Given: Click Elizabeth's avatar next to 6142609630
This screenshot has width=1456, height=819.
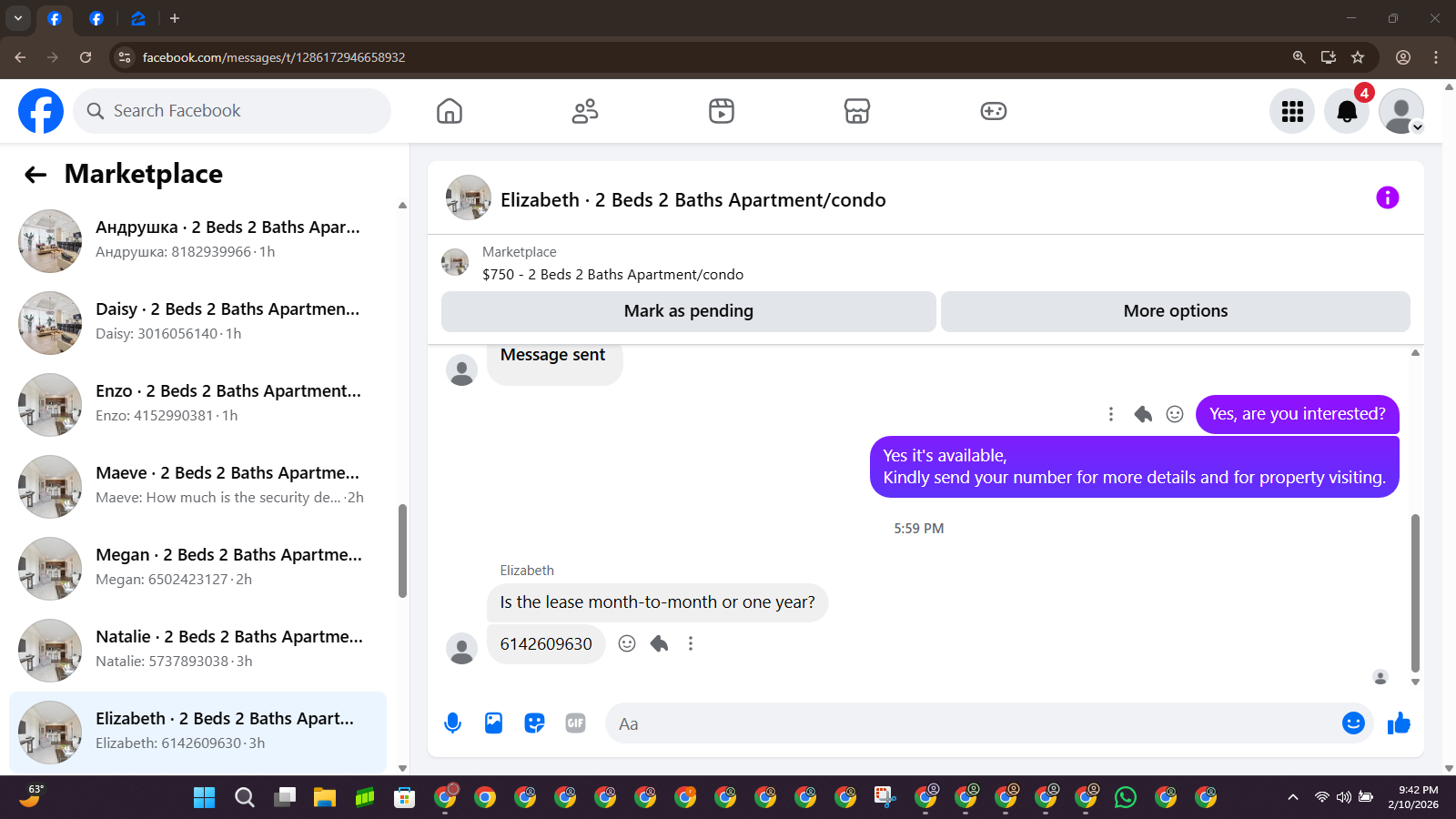Looking at the screenshot, I should [x=462, y=649].
